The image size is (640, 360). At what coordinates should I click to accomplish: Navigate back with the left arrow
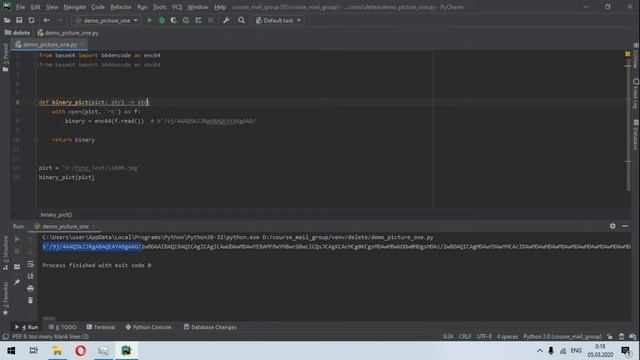[47, 20]
